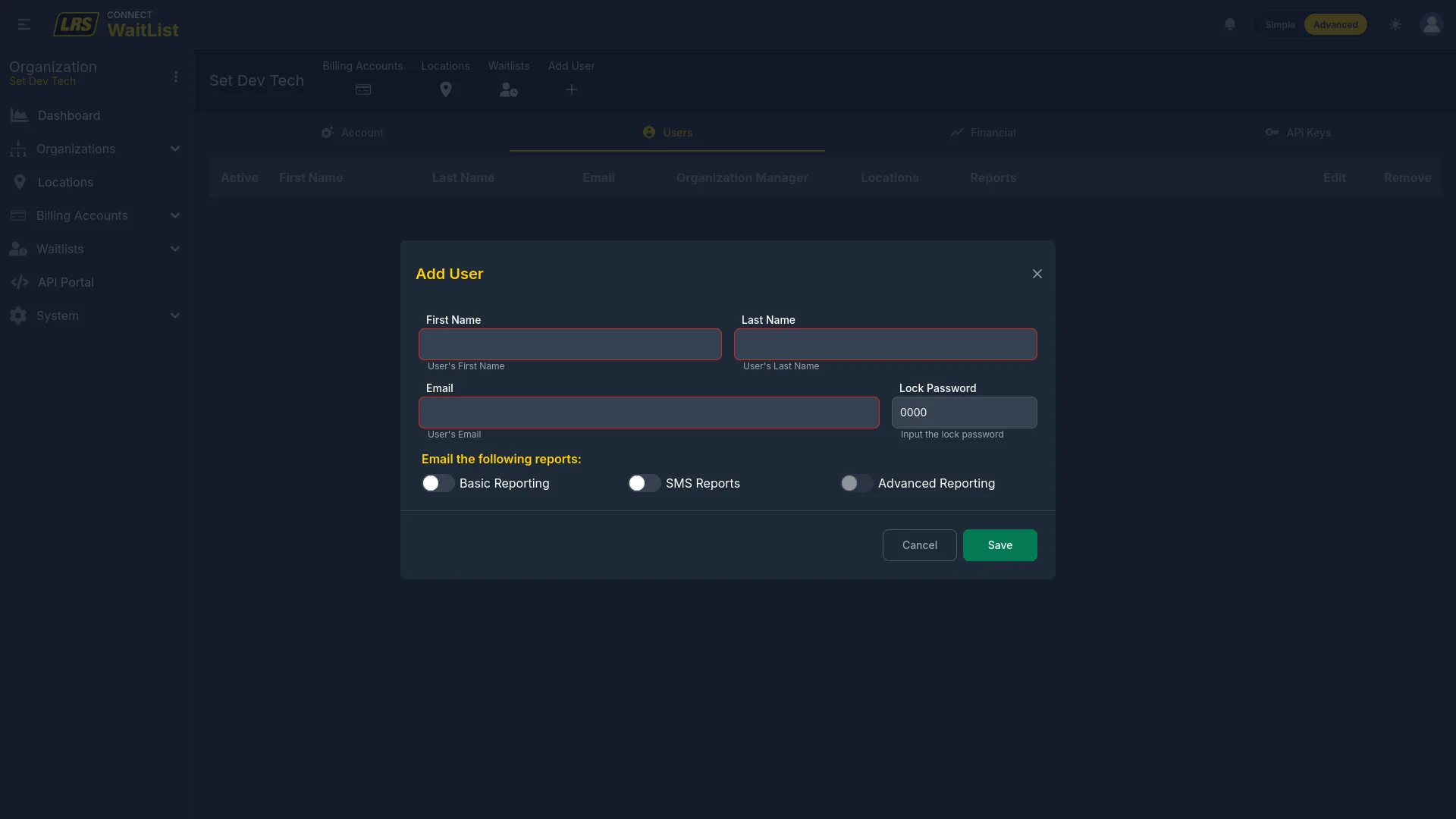Open the API Keys tab
1456x819 pixels.
1298,133
